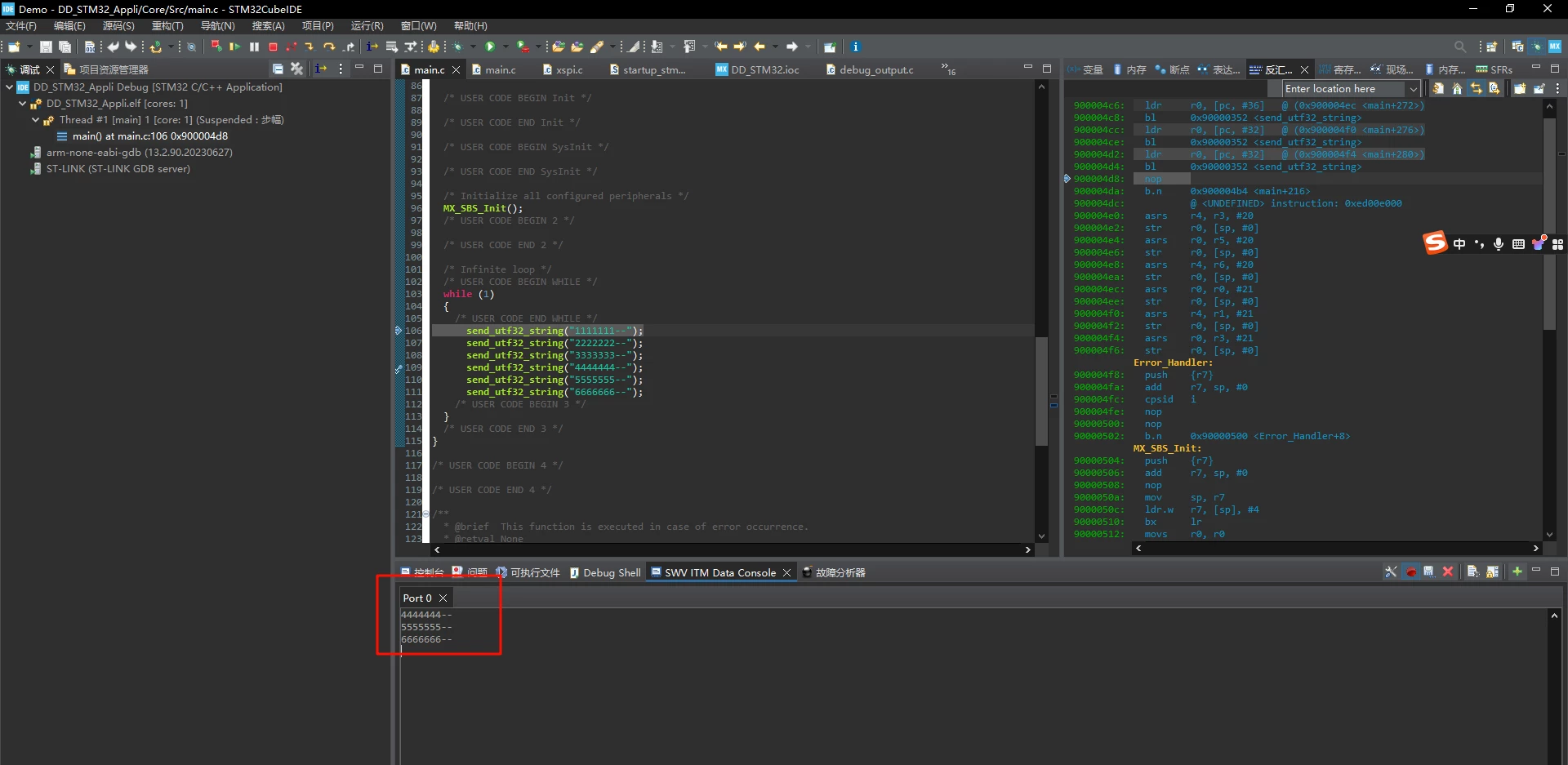Switch to 项目资源管理器 view tab
This screenshot has height=765, width=1568.
coord(106,69)
